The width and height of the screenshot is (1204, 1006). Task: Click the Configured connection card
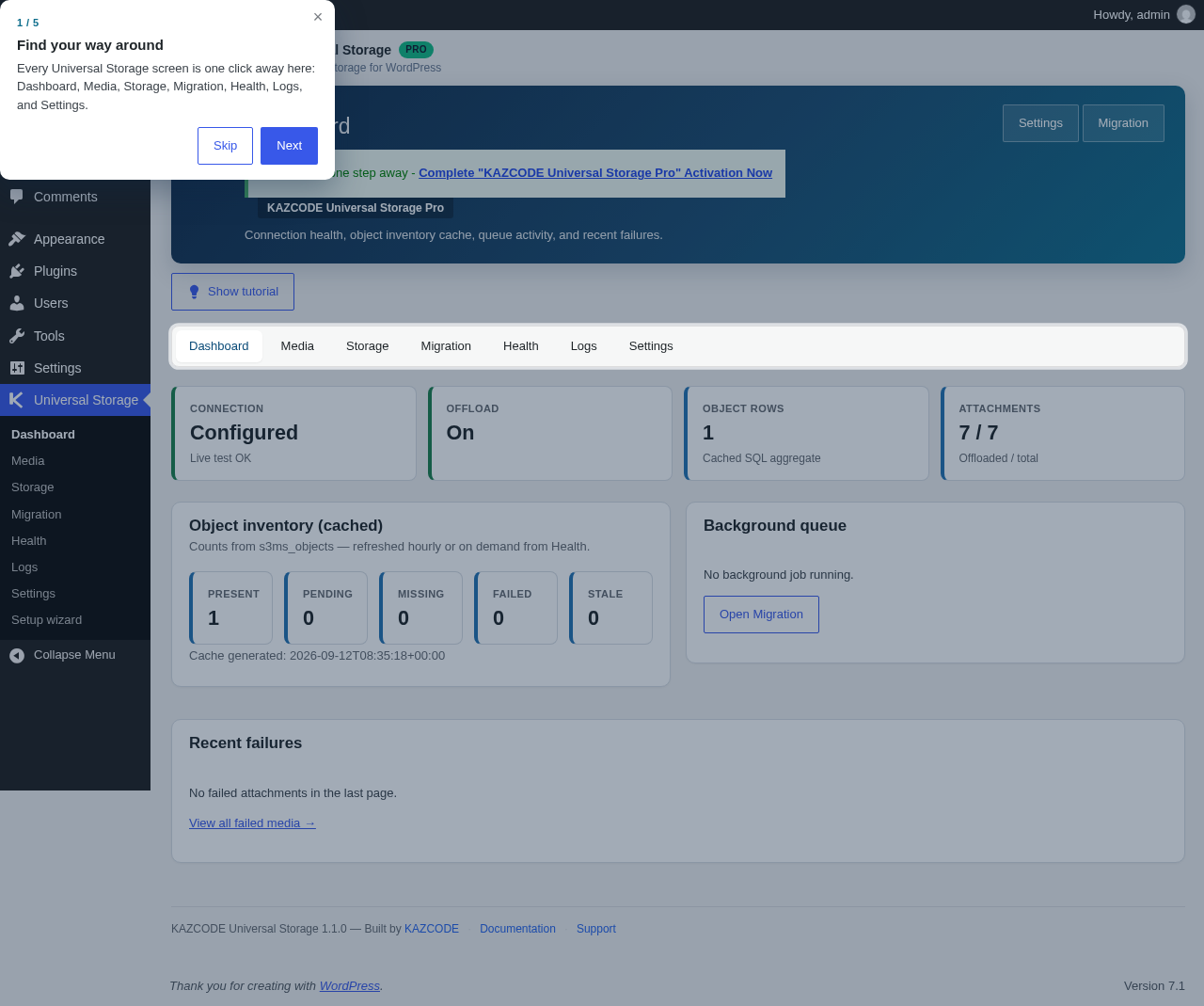(293, 434)
